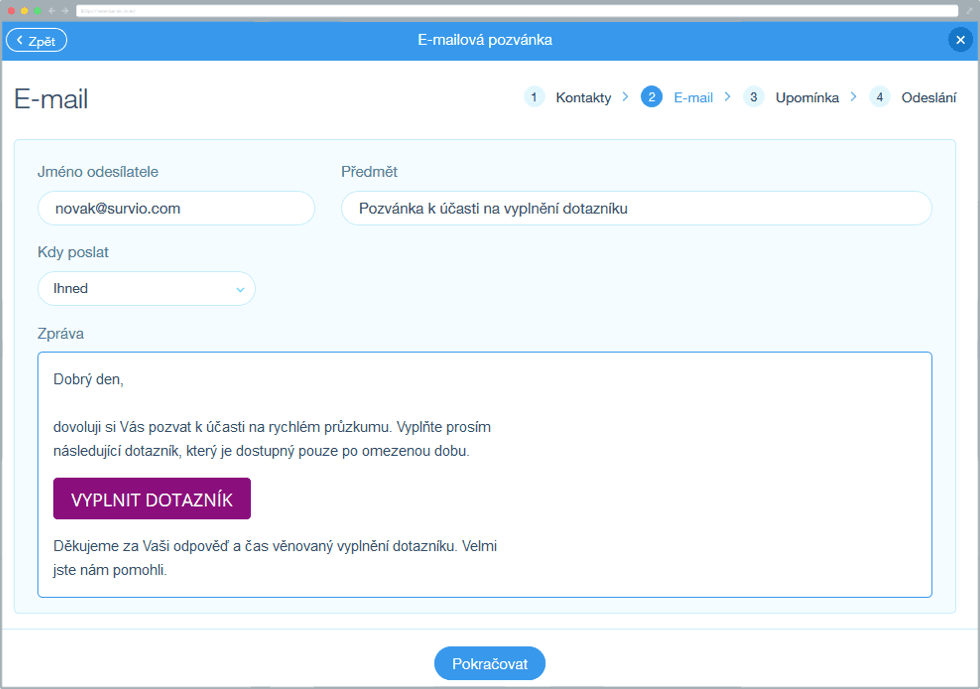Screen dimensions: 980x689
Task: Click the highlighted step 2 circle
Action: tap(652, 97)
